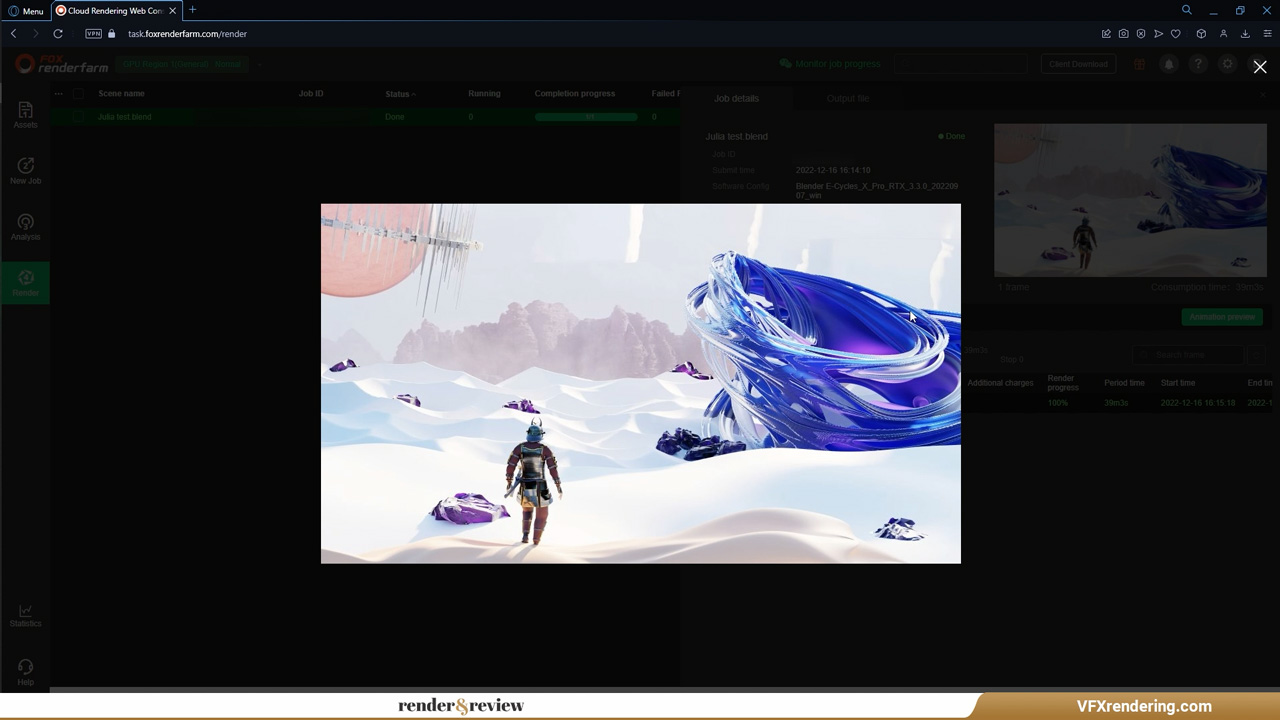The image size is (1280, 720).
Task: Check the checkbox for Julia test.blend row
Action: (78, 116)
